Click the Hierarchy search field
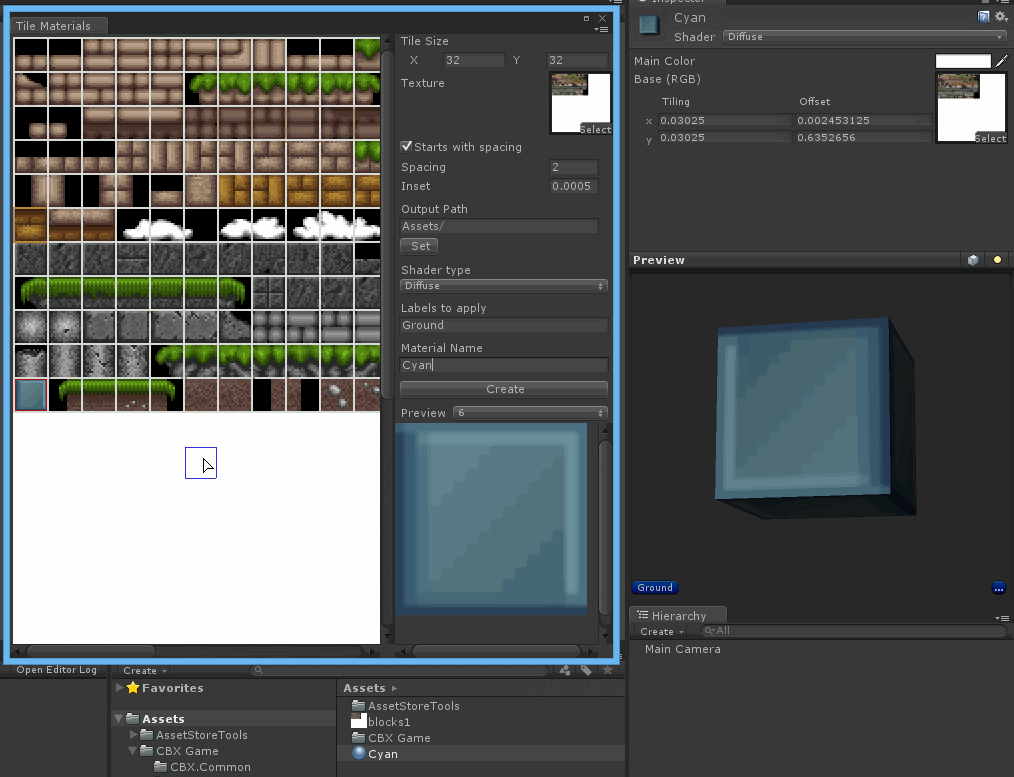Screen dimensions: 1014x777 (854, 631)
